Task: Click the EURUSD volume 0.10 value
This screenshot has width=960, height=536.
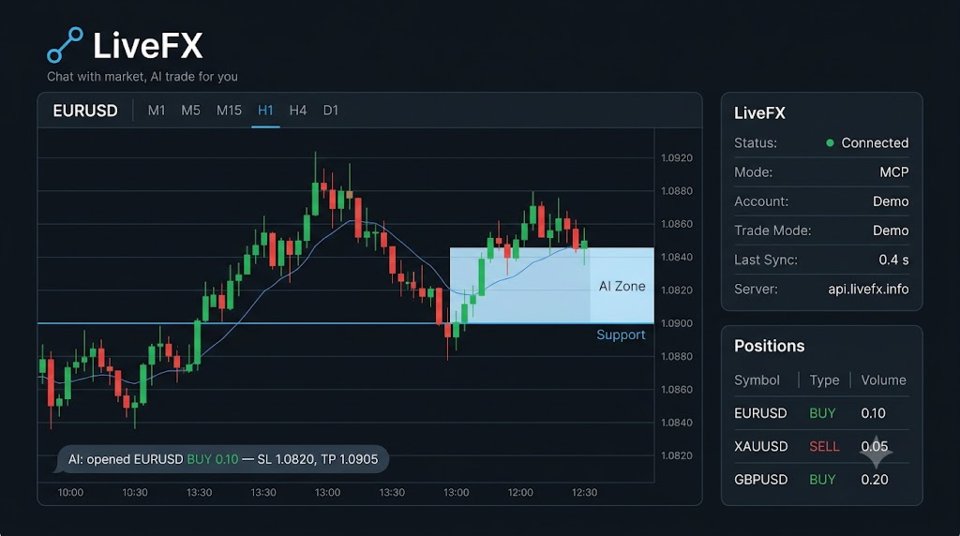Action: click(x=873, y=413)
